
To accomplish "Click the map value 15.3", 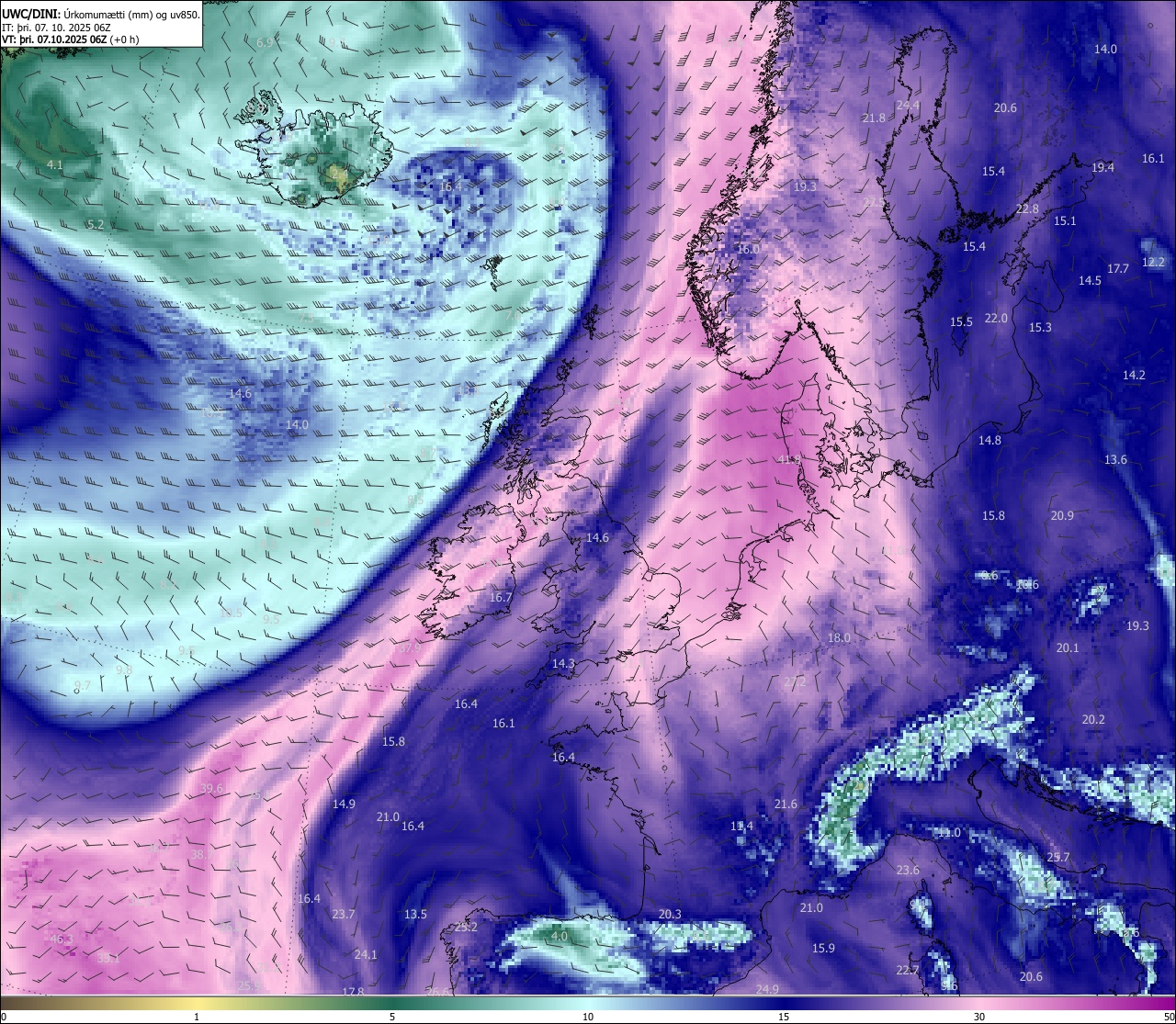I will coord(1040,327).
